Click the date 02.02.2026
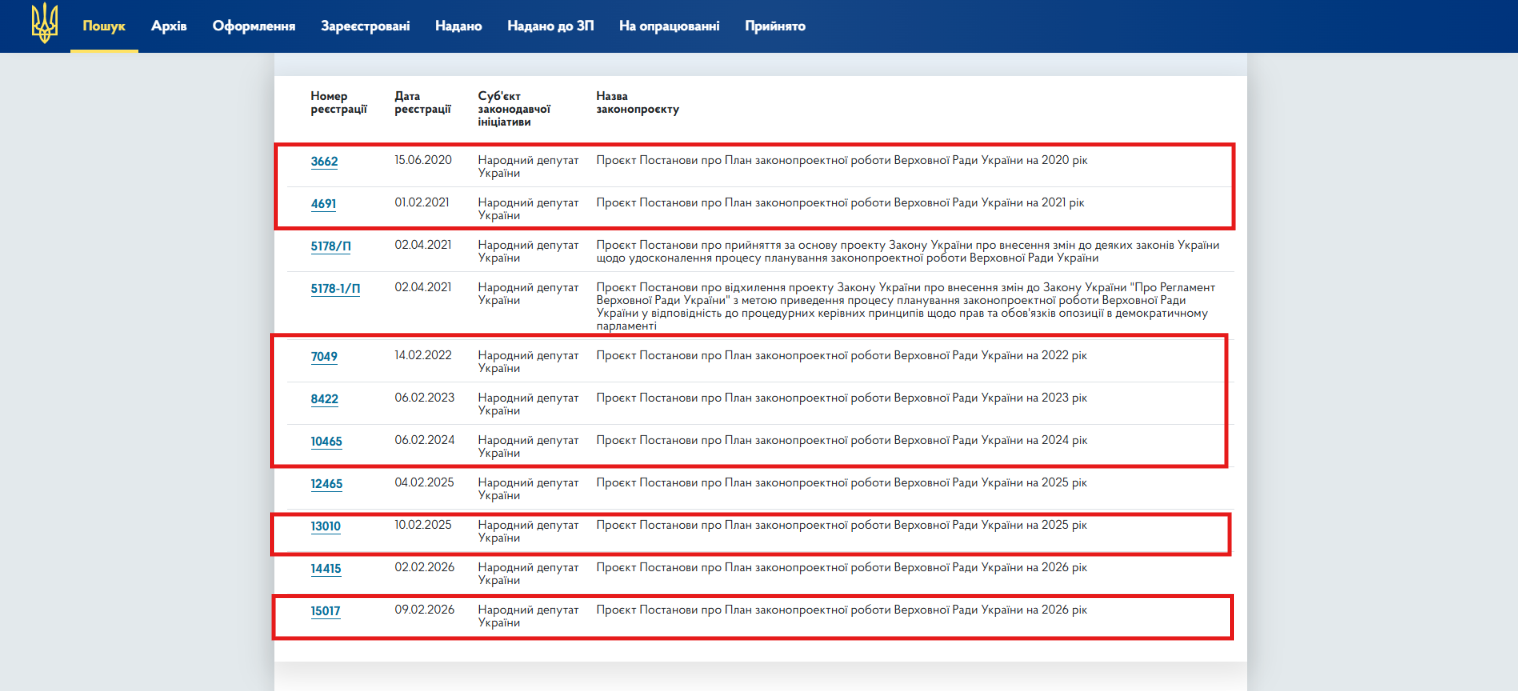Viewport: 1518px width, 692px height. 425,567
